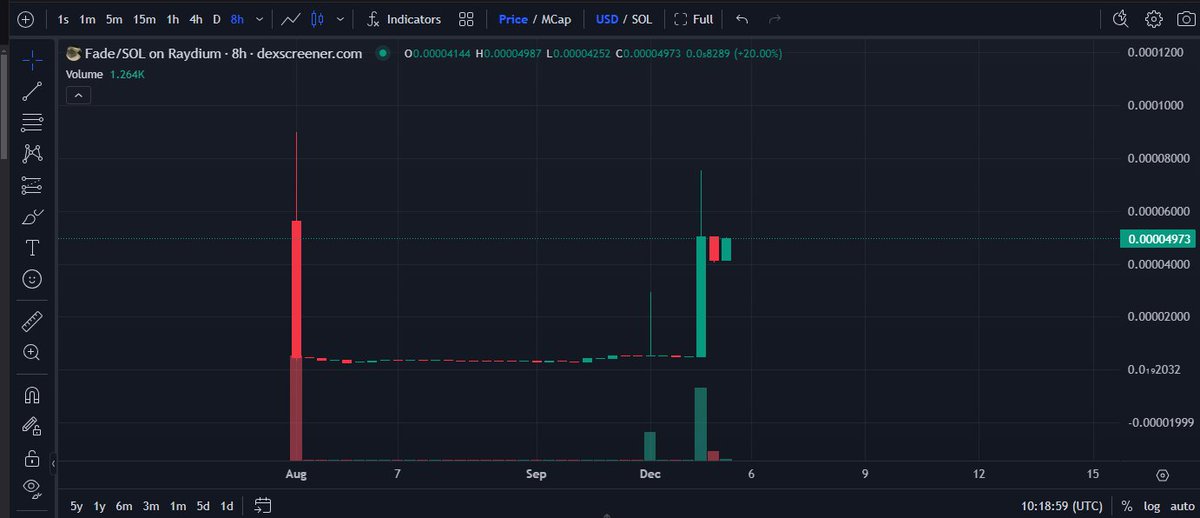Open time axis settings gear
Screen dimensions: 1200x518
point(1163,475)
